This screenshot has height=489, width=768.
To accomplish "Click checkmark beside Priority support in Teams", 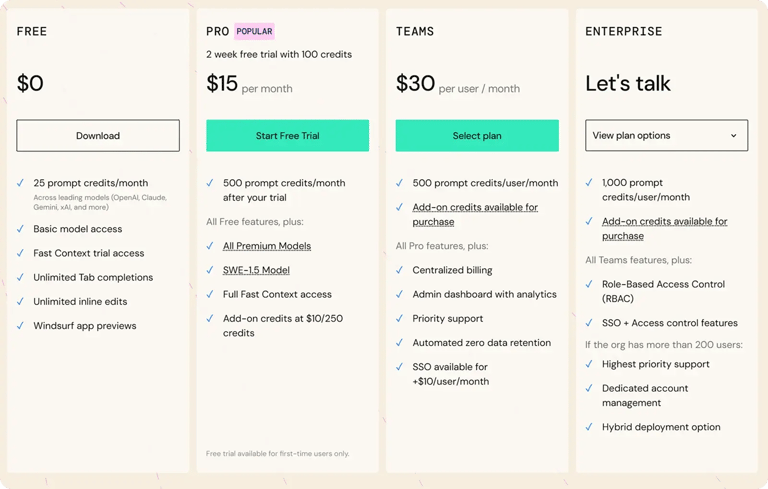I will (x=400, y=318).
